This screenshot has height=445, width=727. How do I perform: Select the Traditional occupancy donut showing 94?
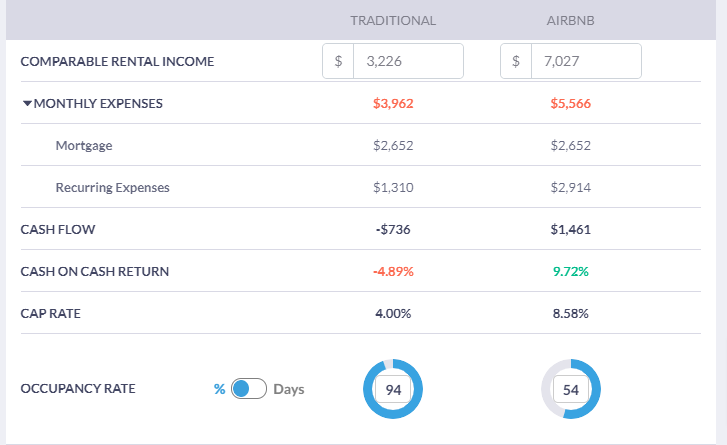click(393, 389)
